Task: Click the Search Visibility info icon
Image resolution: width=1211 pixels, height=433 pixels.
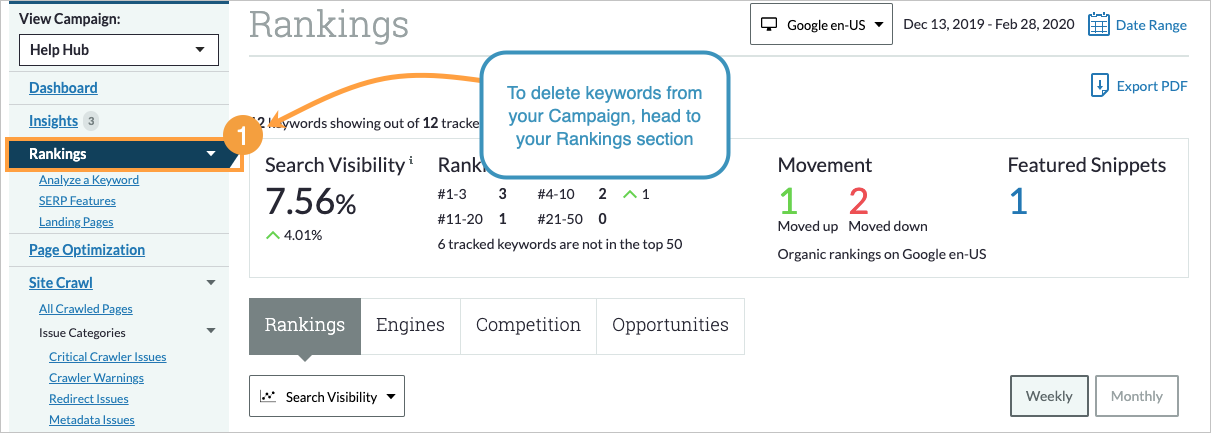Action: (x=411, y=161)
